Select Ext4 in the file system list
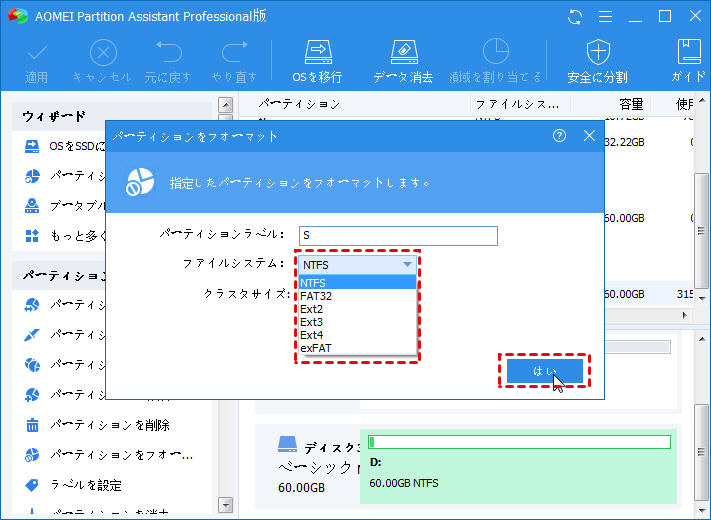Image resolution: width=711 pixels, height=520 pixels. coord(357,335)
